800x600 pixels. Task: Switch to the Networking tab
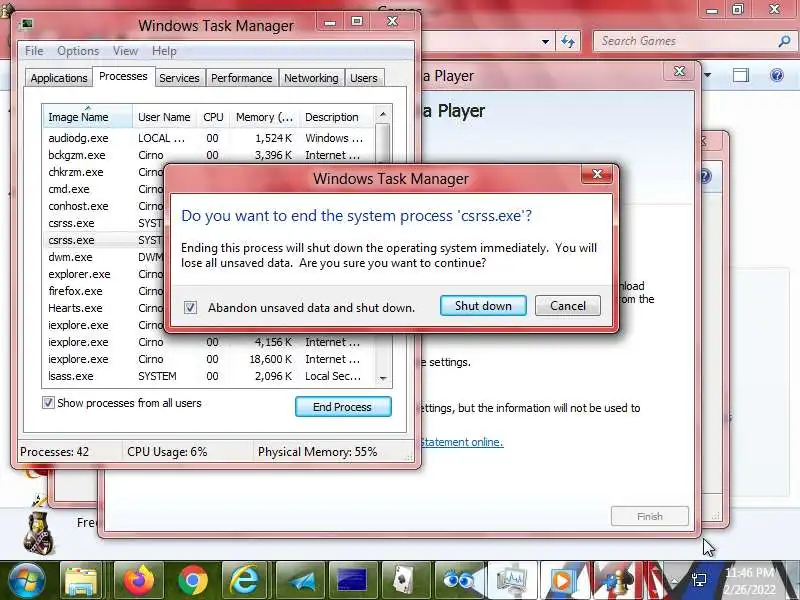click(311, 78)
